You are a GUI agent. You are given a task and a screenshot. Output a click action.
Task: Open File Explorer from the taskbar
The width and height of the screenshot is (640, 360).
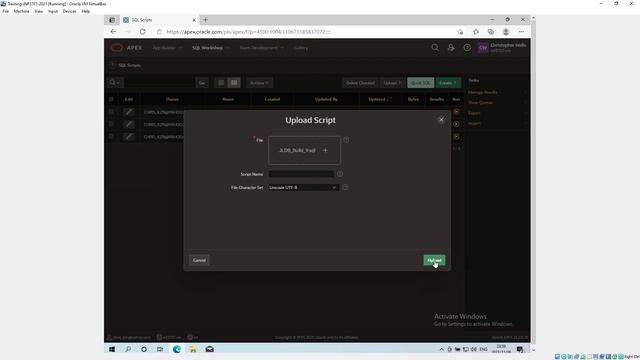click(193, 349)
